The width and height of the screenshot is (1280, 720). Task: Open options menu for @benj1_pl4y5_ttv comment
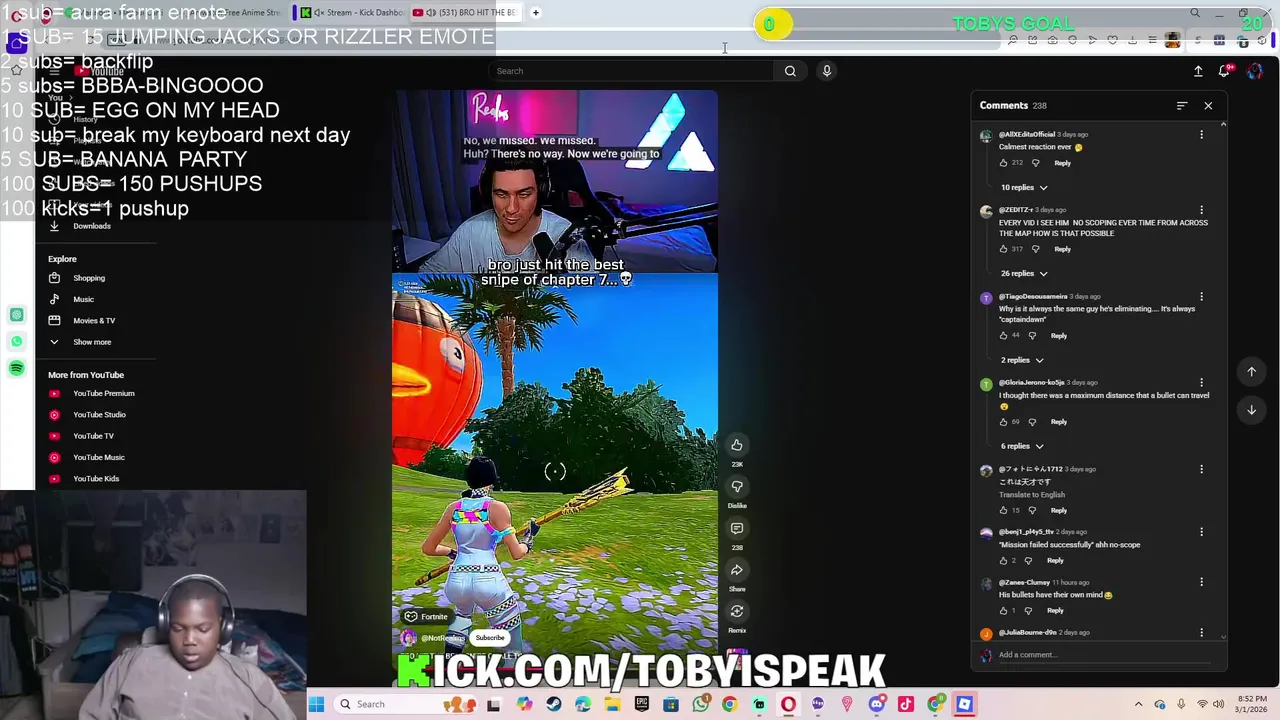(1202, 532)
